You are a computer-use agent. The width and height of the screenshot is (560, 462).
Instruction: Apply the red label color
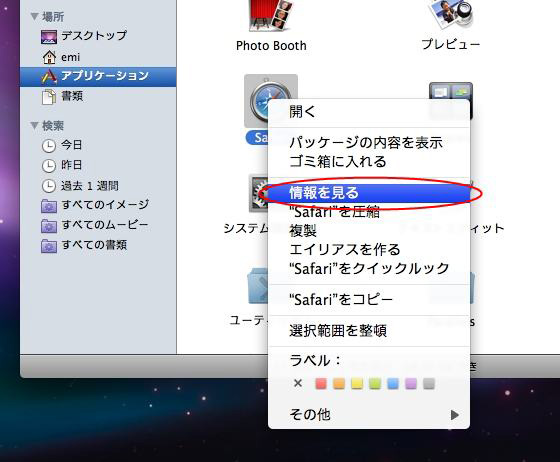(321, 384)
